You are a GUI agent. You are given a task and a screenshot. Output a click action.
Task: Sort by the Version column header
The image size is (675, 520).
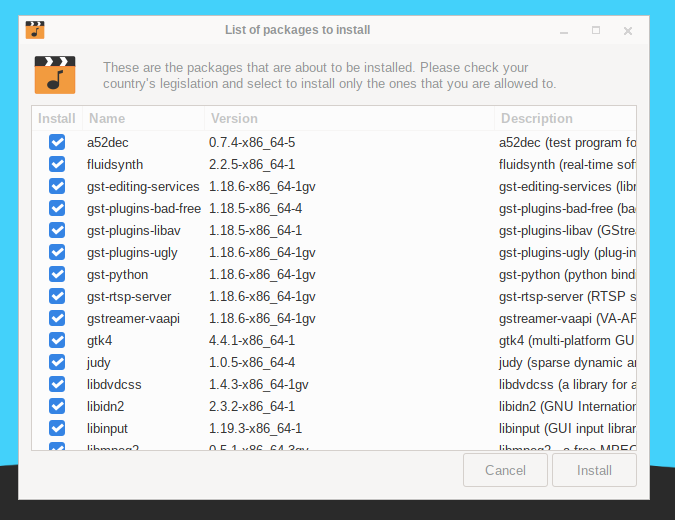[349, 118]
